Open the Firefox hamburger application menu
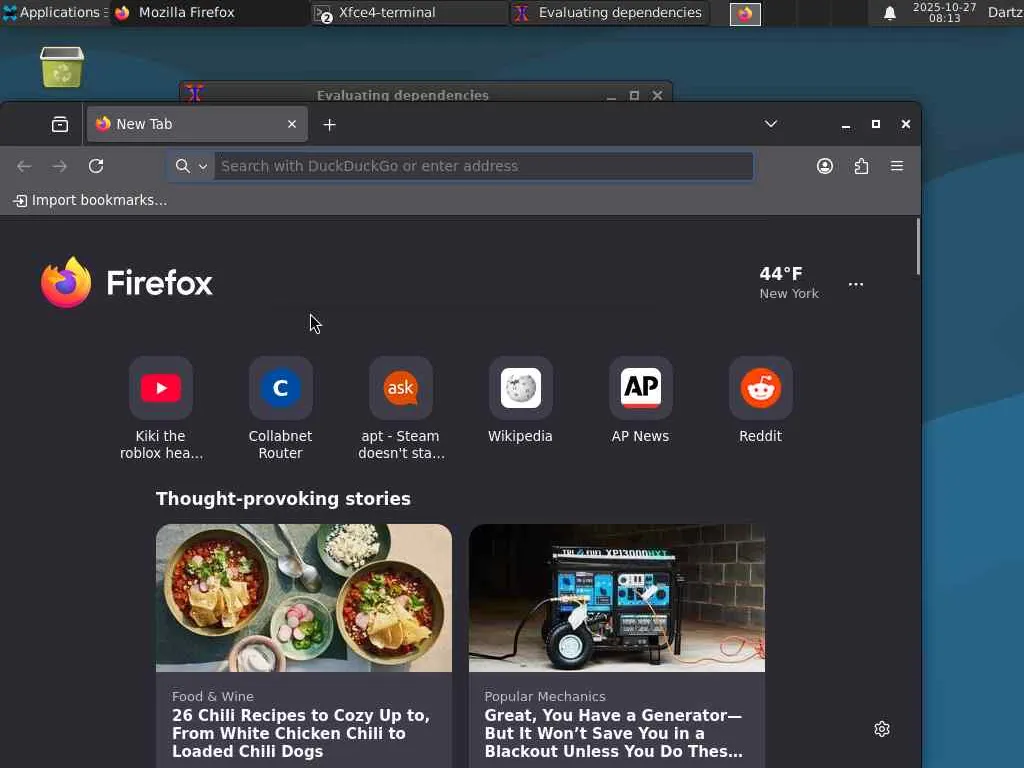The height and width of the screenshot is (768, 1024). pyautogui.click(x=897, y=166)
